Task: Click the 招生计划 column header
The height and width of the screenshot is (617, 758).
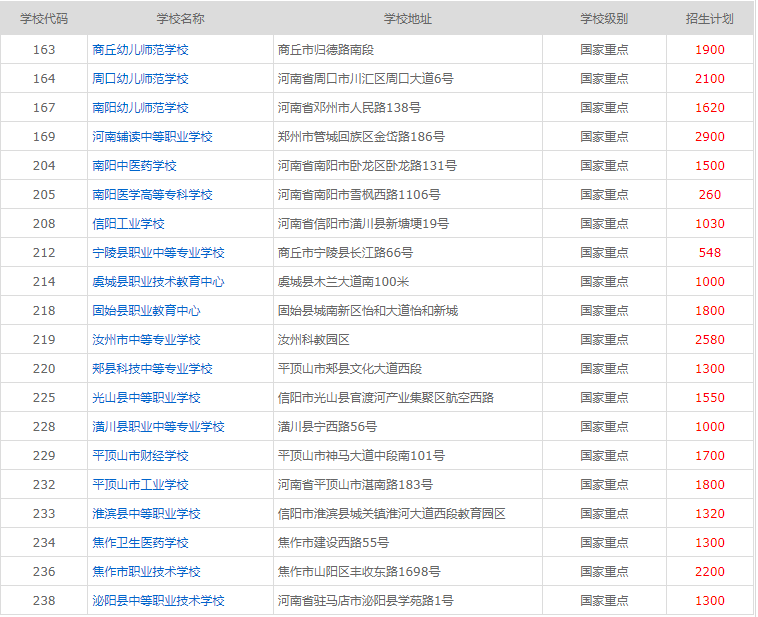Action: (x=709, y=19)
